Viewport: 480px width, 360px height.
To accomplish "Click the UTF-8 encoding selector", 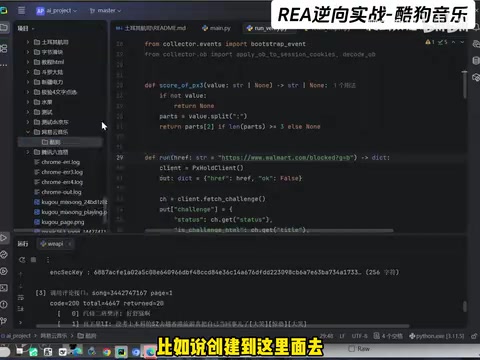I will [x=359, y=336].
